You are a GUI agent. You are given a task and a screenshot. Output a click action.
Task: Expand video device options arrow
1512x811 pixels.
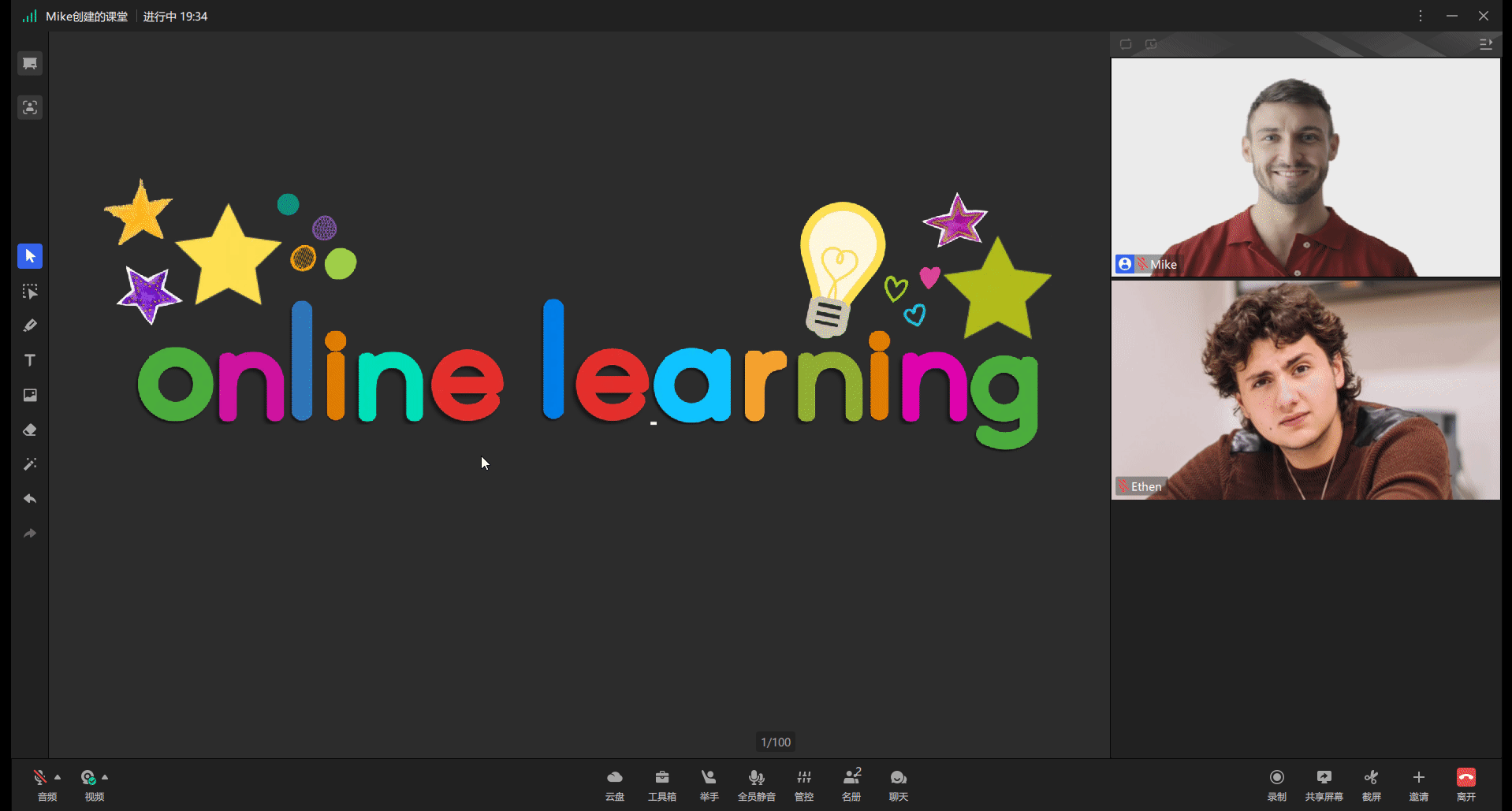point(105,777)
